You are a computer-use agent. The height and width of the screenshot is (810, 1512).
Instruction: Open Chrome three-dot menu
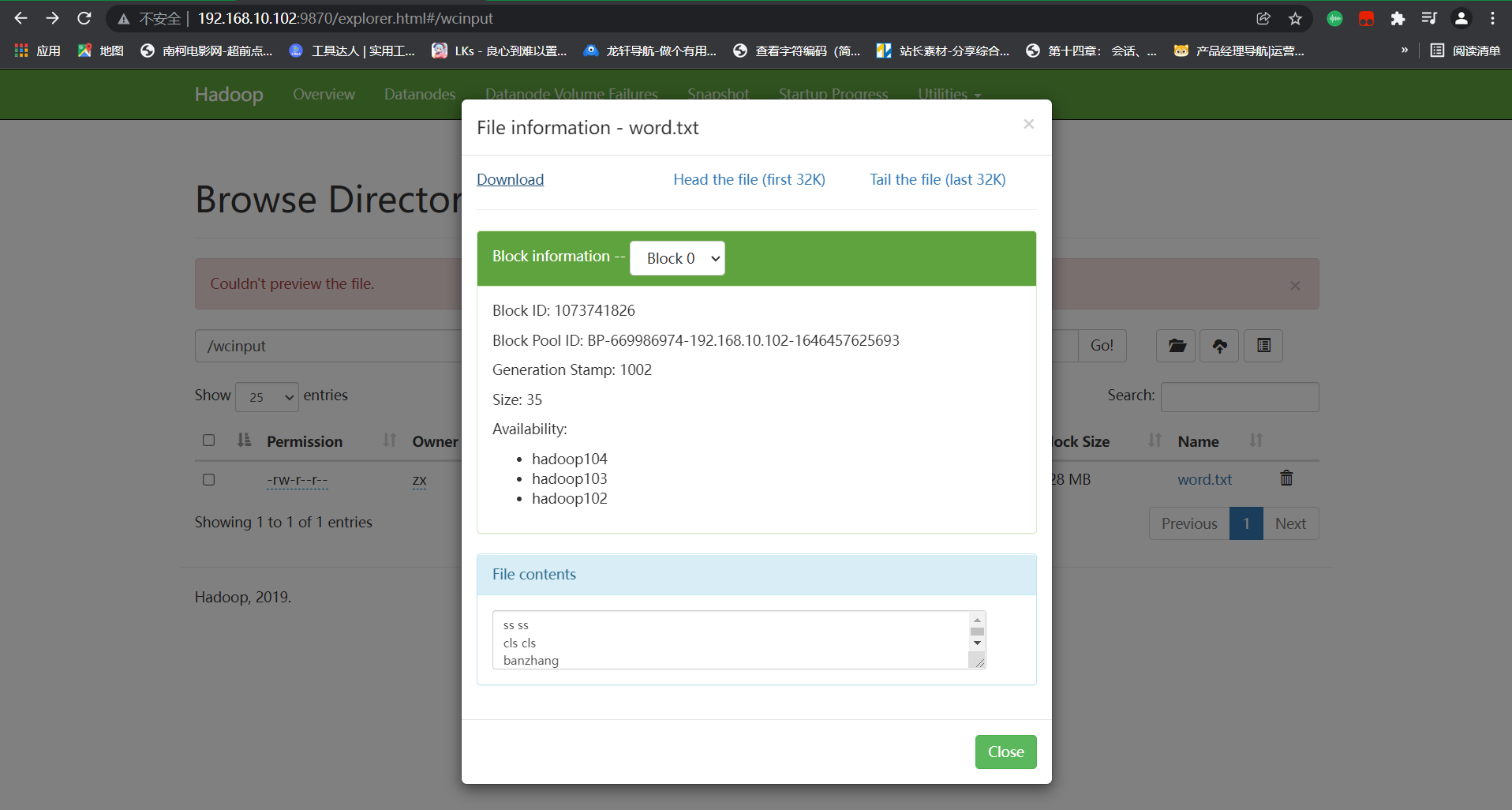(x=1492, y=18)
